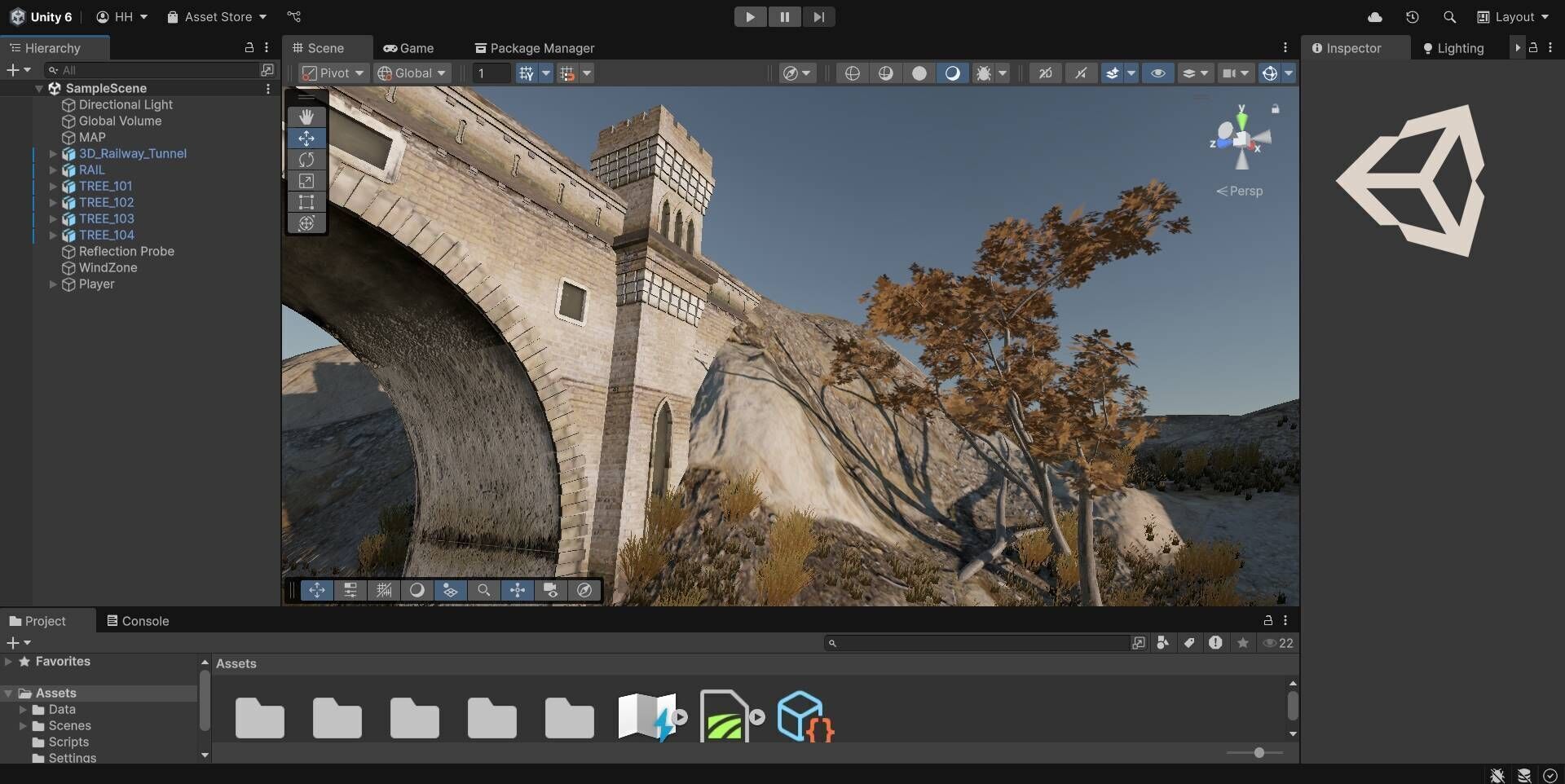
Task: Toggle scene visibility eye
Action: (1157, 73)
